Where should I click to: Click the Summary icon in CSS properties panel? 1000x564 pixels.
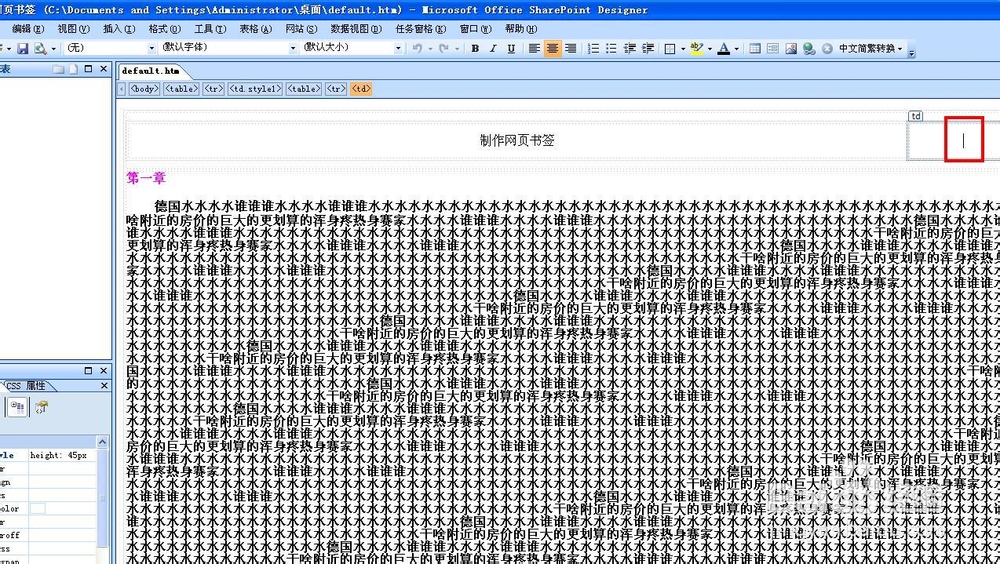click(42, 407)
